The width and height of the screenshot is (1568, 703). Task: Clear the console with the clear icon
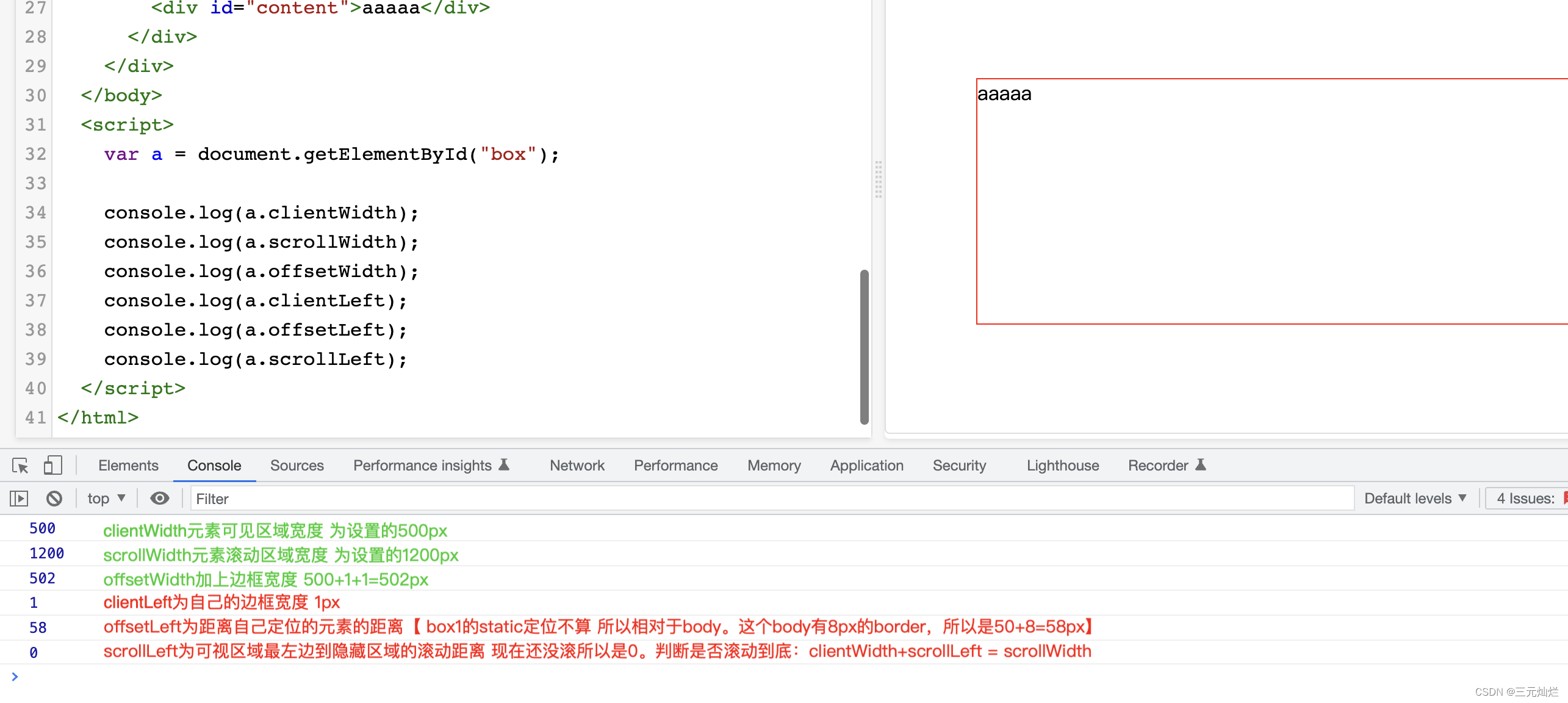(x=54, y=498)
